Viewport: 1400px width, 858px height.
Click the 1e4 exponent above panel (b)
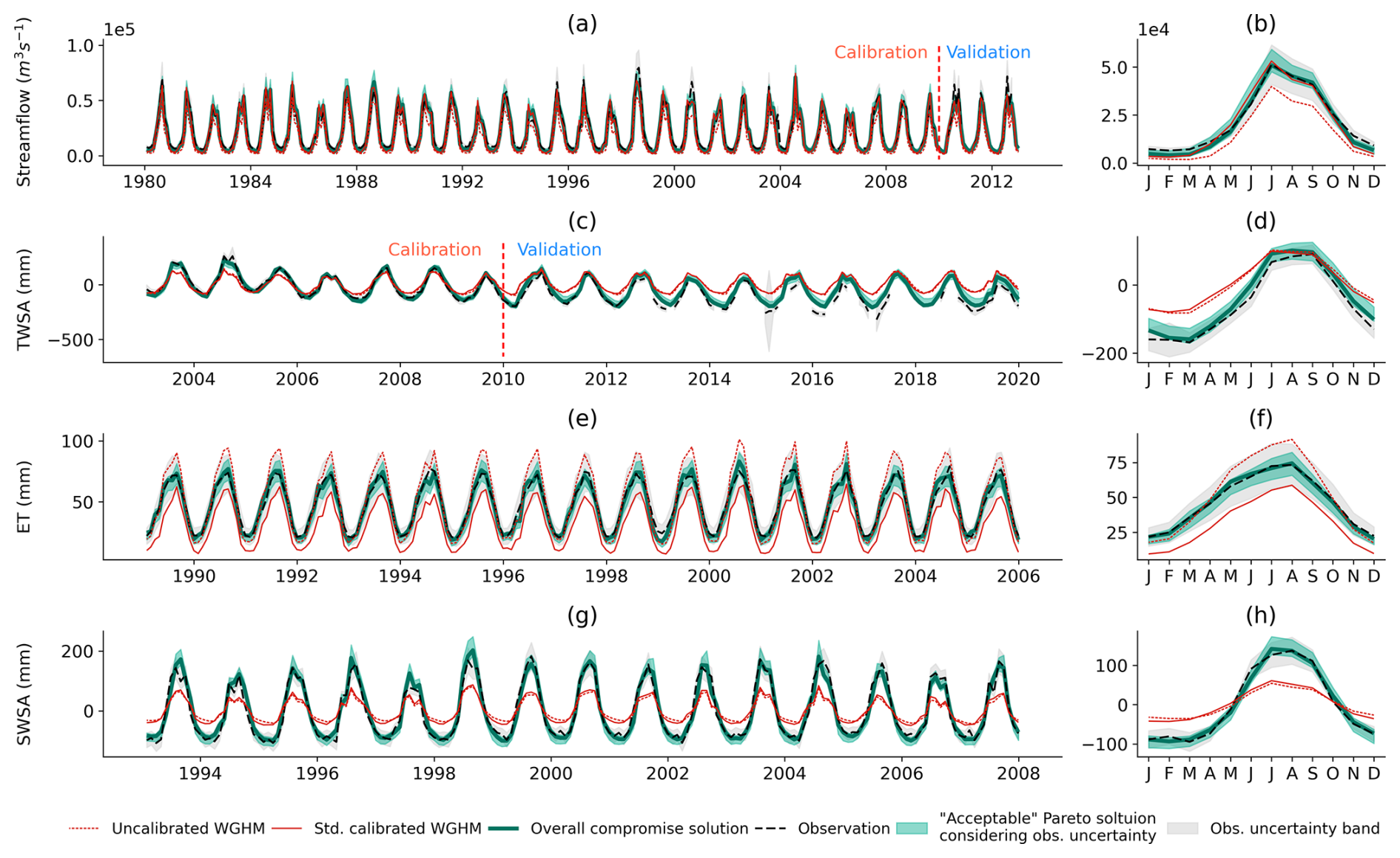[x=1153, y=30]
